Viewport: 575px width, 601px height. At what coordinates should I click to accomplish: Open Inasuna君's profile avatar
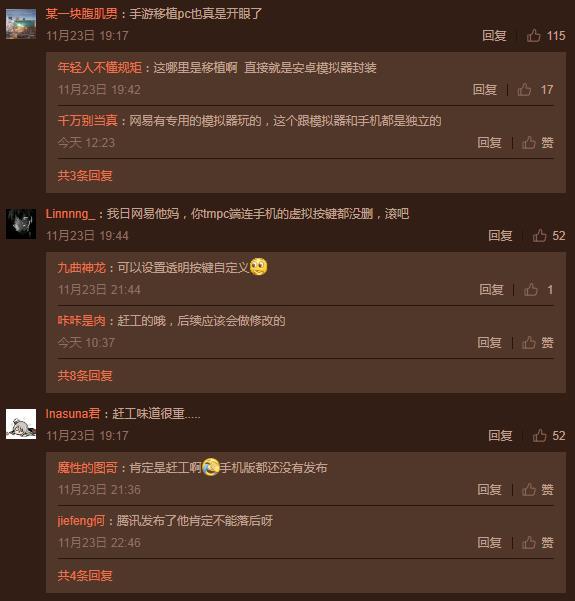[21, 424]
